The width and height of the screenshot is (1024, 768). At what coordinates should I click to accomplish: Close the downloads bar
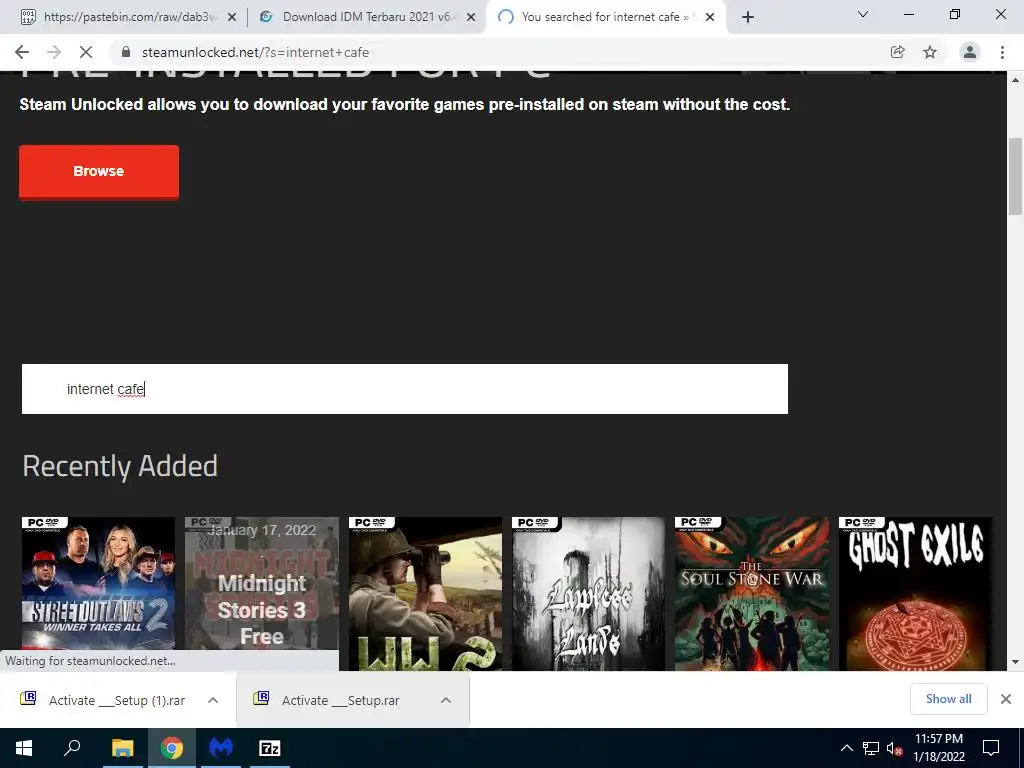pyautogui.click(x=1006, y=699)
